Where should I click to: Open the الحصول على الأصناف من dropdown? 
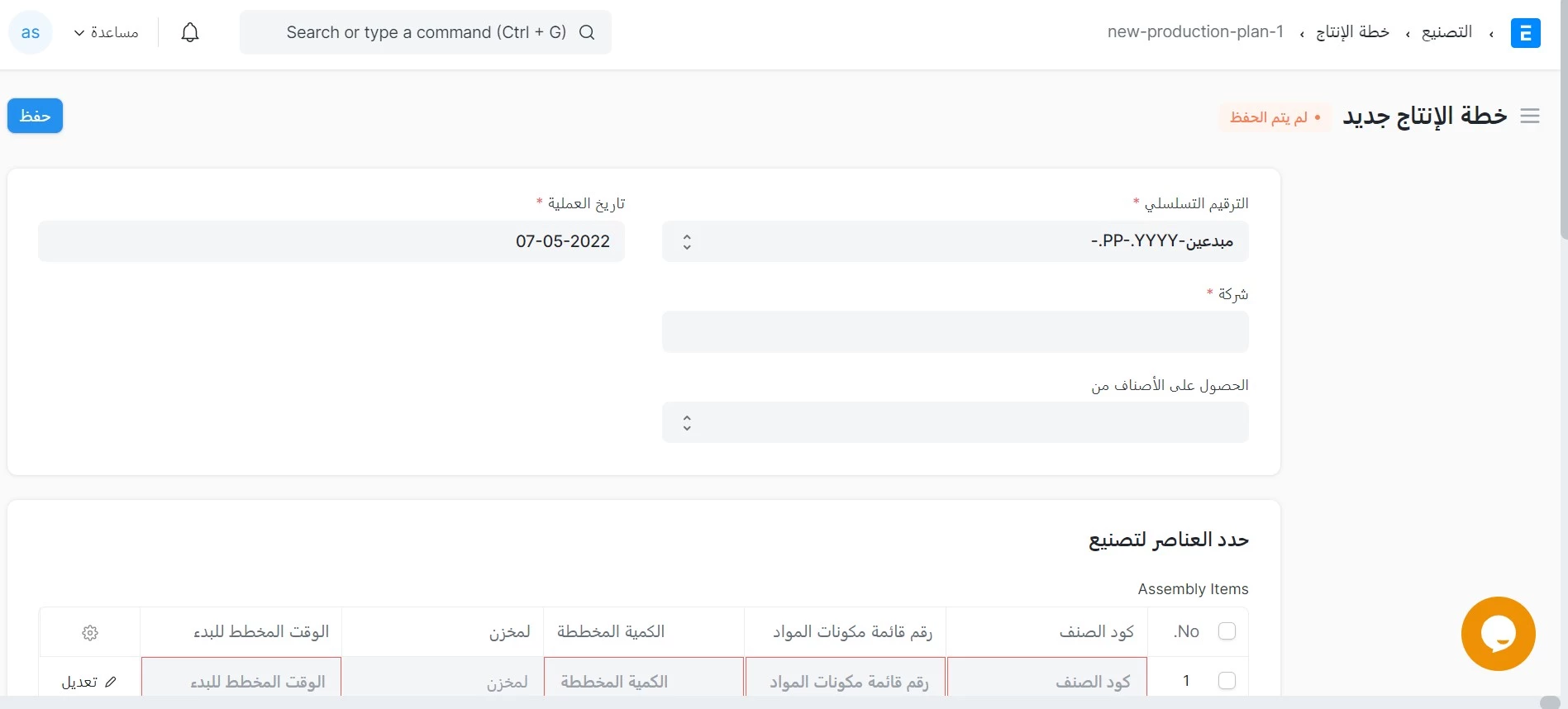pos(956,422)
